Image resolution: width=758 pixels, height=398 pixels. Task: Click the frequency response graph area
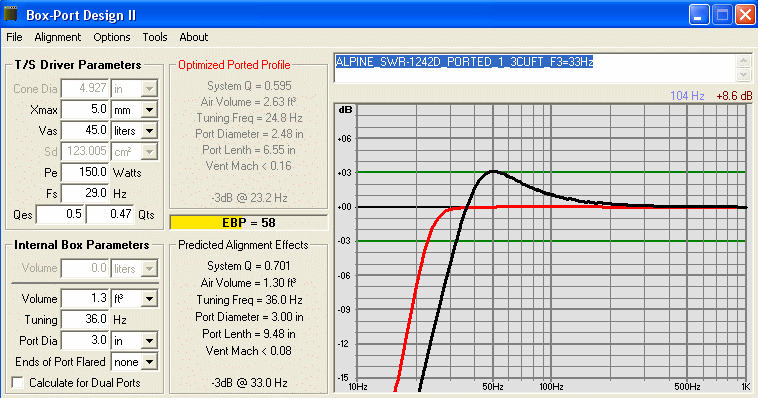543,247
